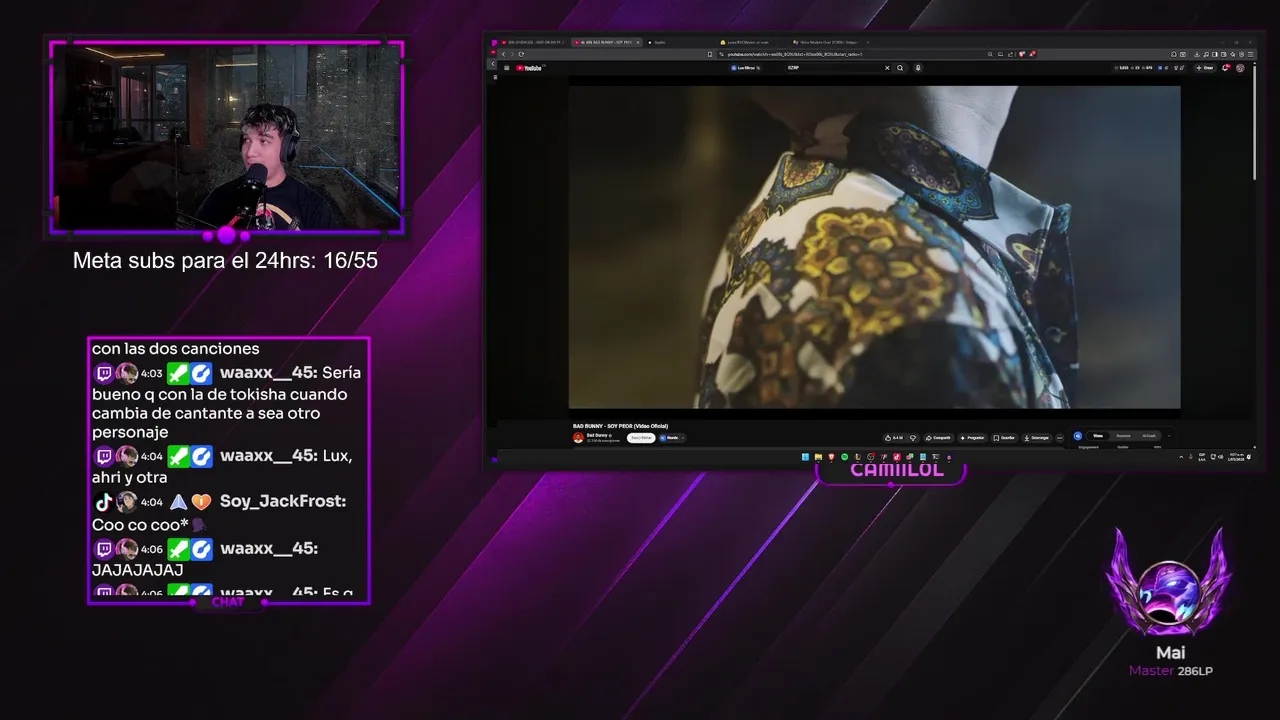Click the video title BAD BUNNY - SOY PEOR
Image resolution: width=1280 pixels, height=720 pixels.
coord(620,426)
